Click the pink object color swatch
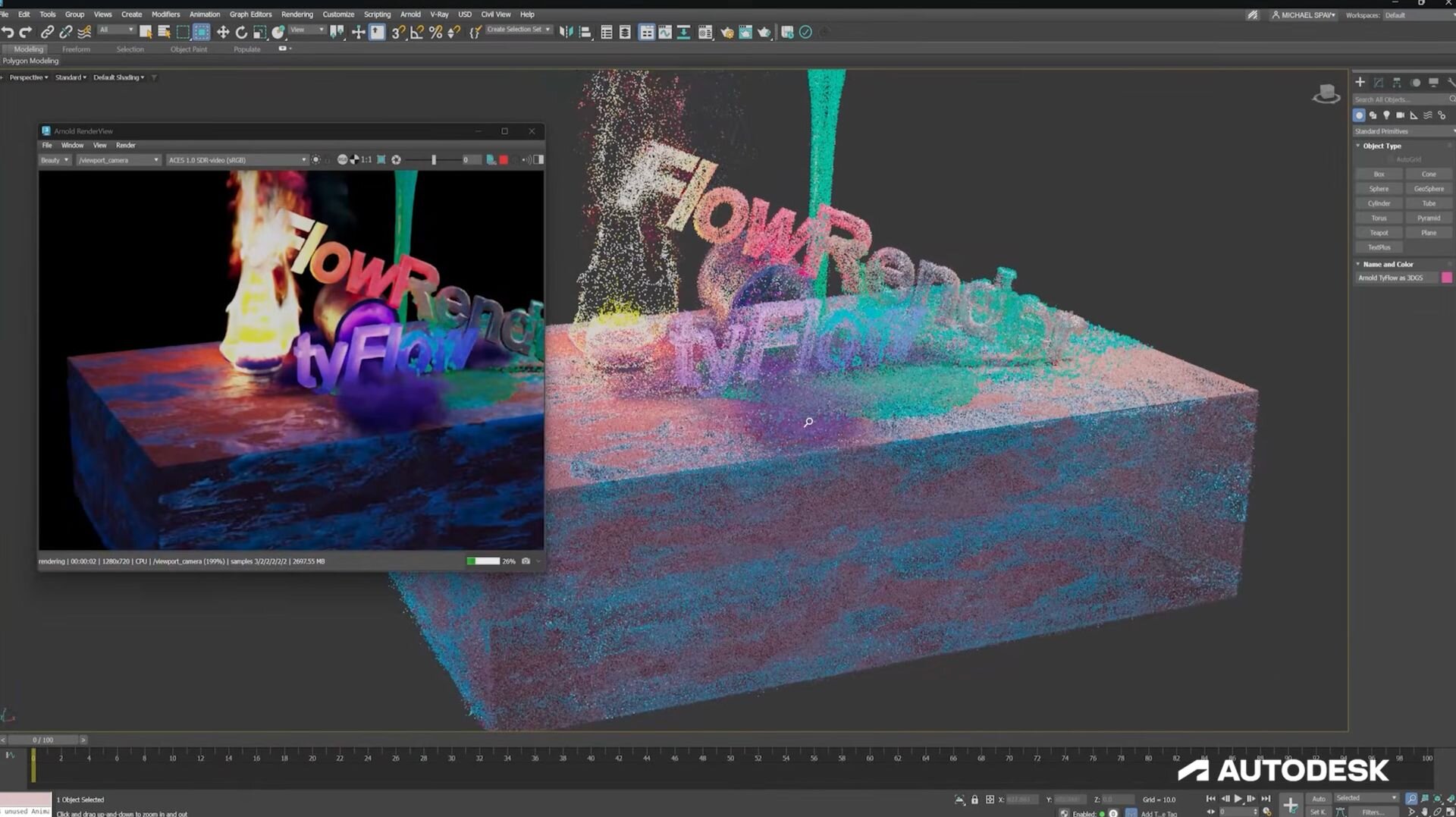 click(1447, 278)
